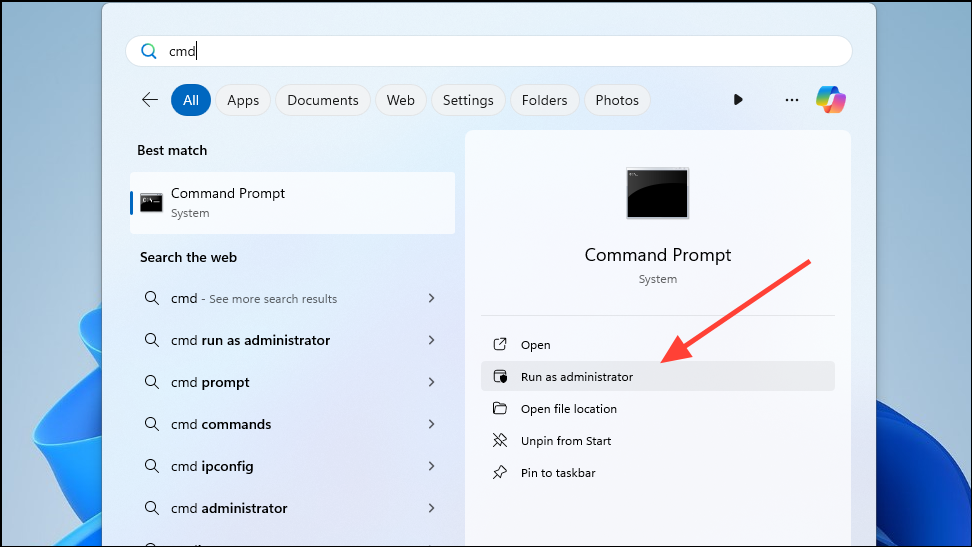Image resolution: width=972 pixels, height=547 pixels.
Task: Expand chevron for 'cmd commands' suggestion
Action: click(431, 424)
